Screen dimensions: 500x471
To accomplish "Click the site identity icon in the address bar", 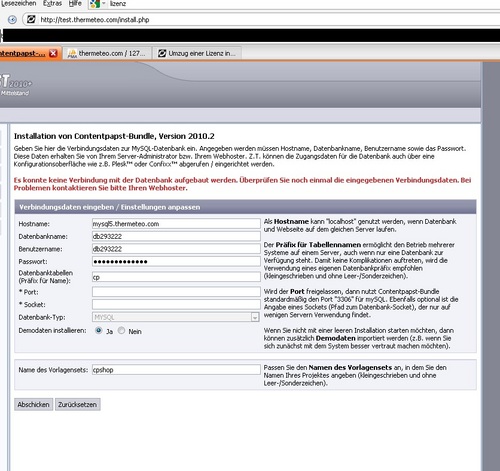I will point(31,19).
